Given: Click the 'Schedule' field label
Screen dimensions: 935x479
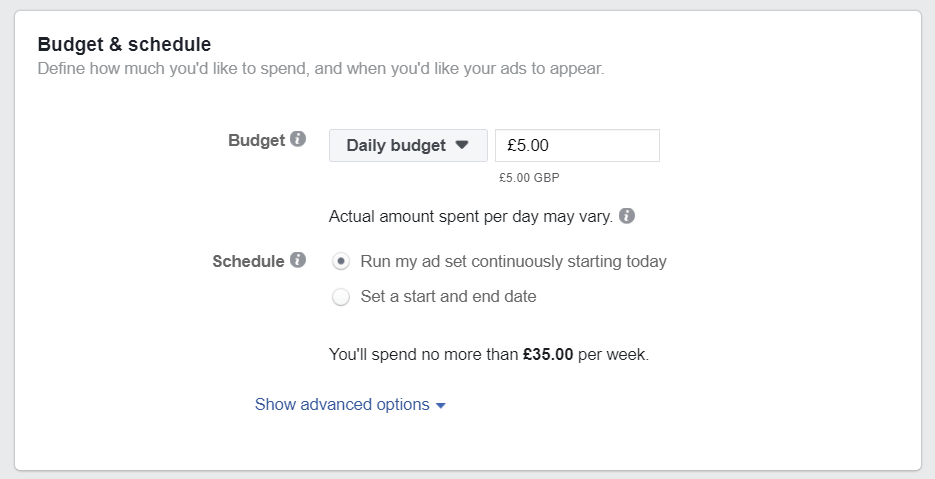Looking at the screenshot, I should (x=248, y=261).
